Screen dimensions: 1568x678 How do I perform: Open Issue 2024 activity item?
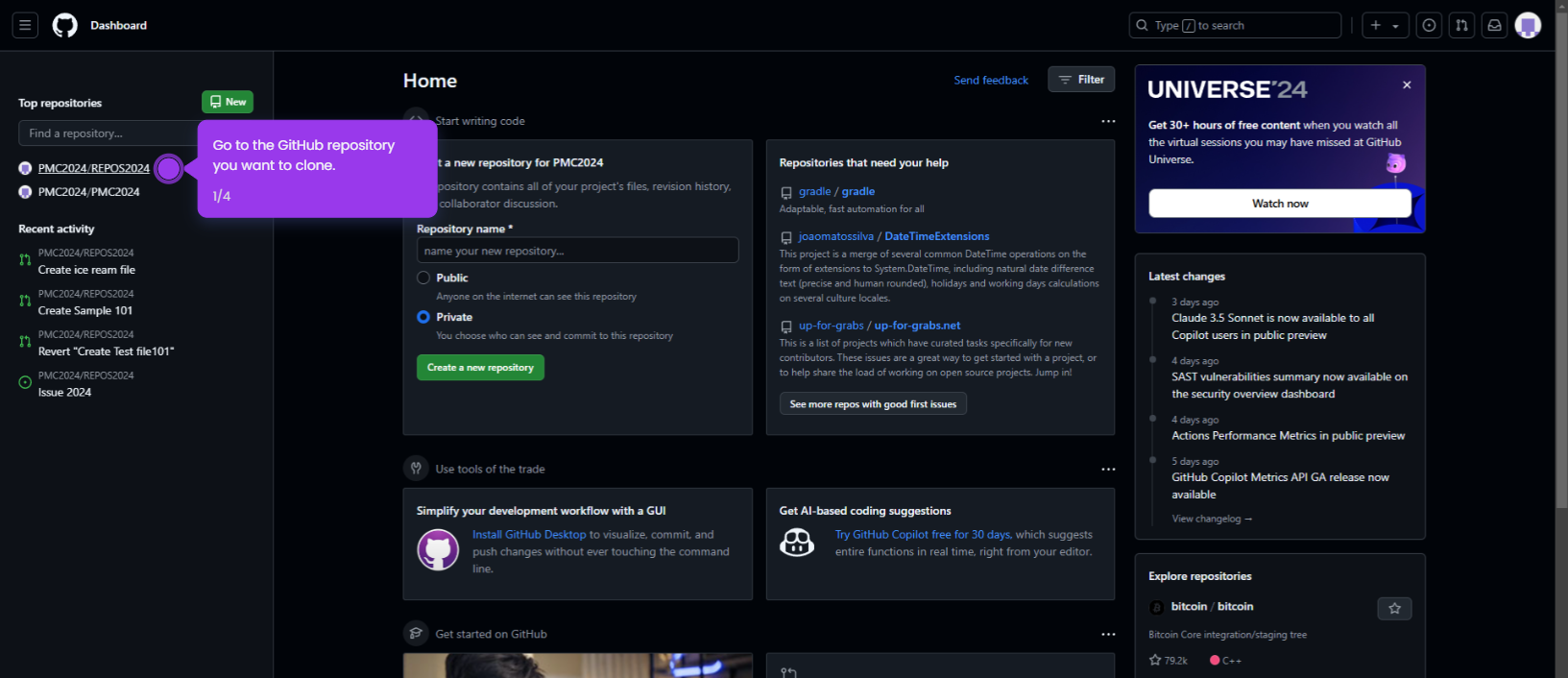(64, 393)
